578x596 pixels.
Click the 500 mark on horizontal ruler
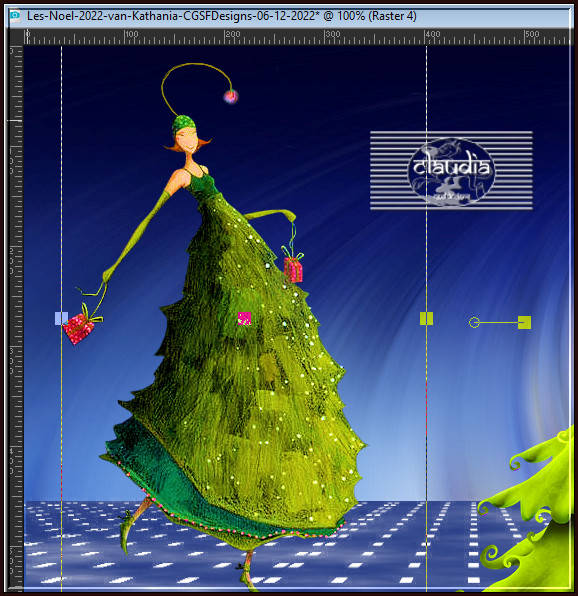532,34
